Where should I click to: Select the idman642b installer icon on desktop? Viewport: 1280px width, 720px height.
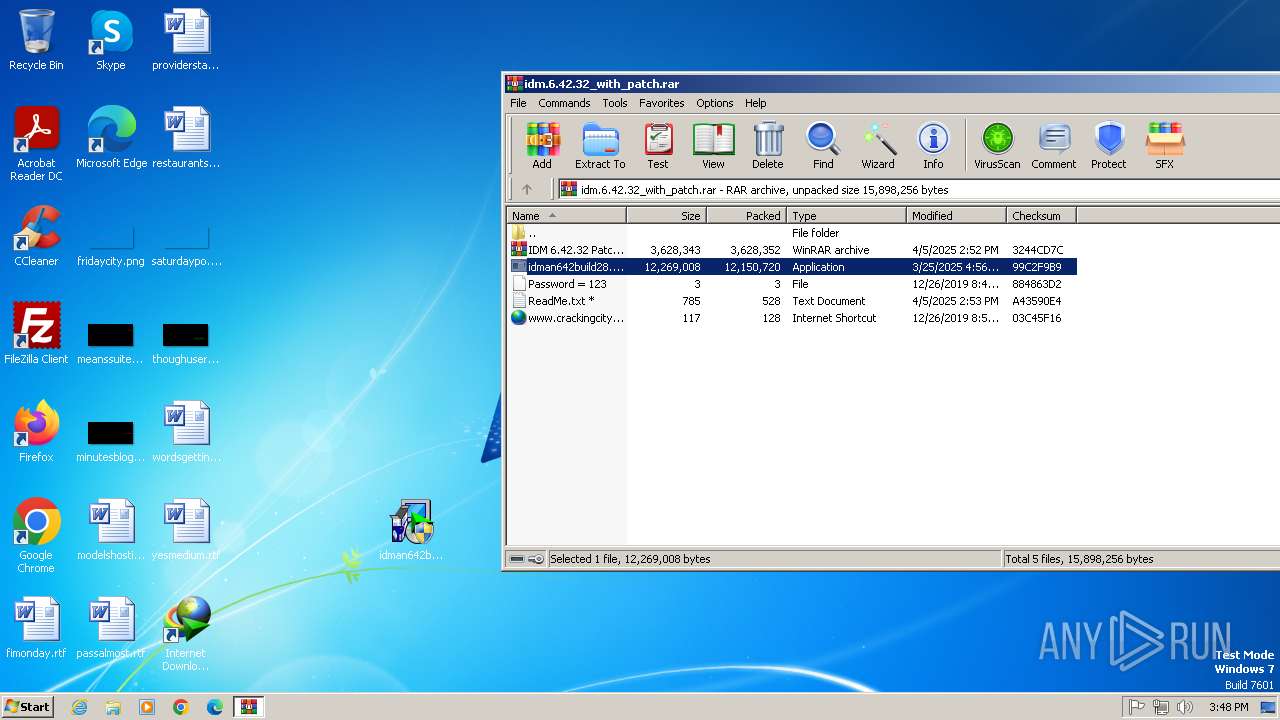click(x=411, y=530)
